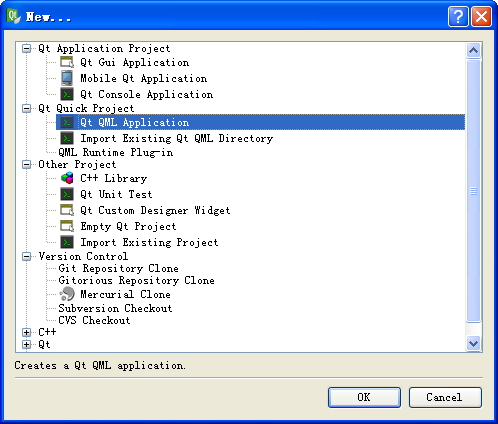Select Mercurial Clone text
The image size is (498, 424).
(125, 294)
